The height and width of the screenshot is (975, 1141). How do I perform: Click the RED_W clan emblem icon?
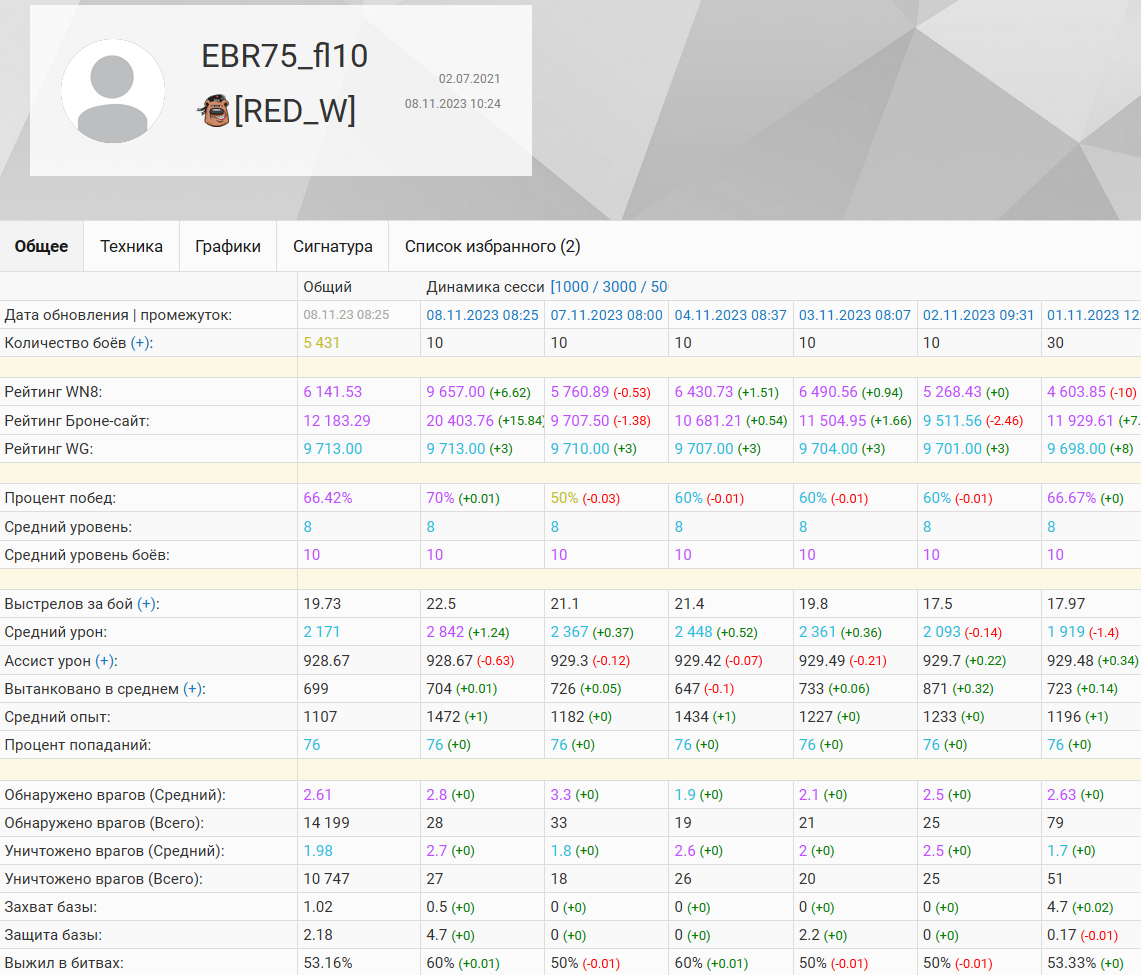[213, 110]
